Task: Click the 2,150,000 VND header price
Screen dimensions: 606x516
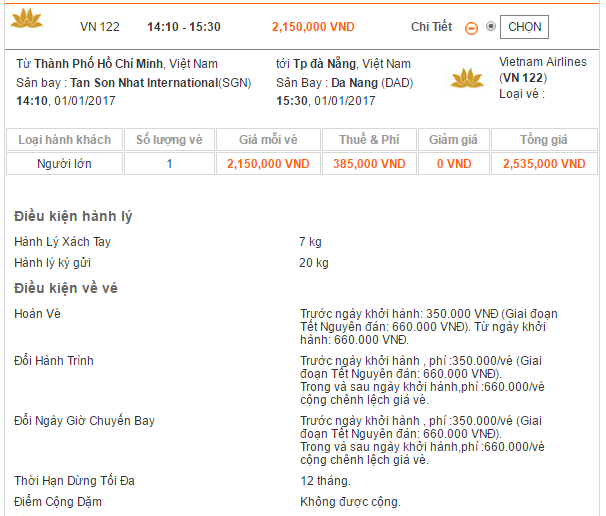Action: pyautogui.click(x=313, y=27)
